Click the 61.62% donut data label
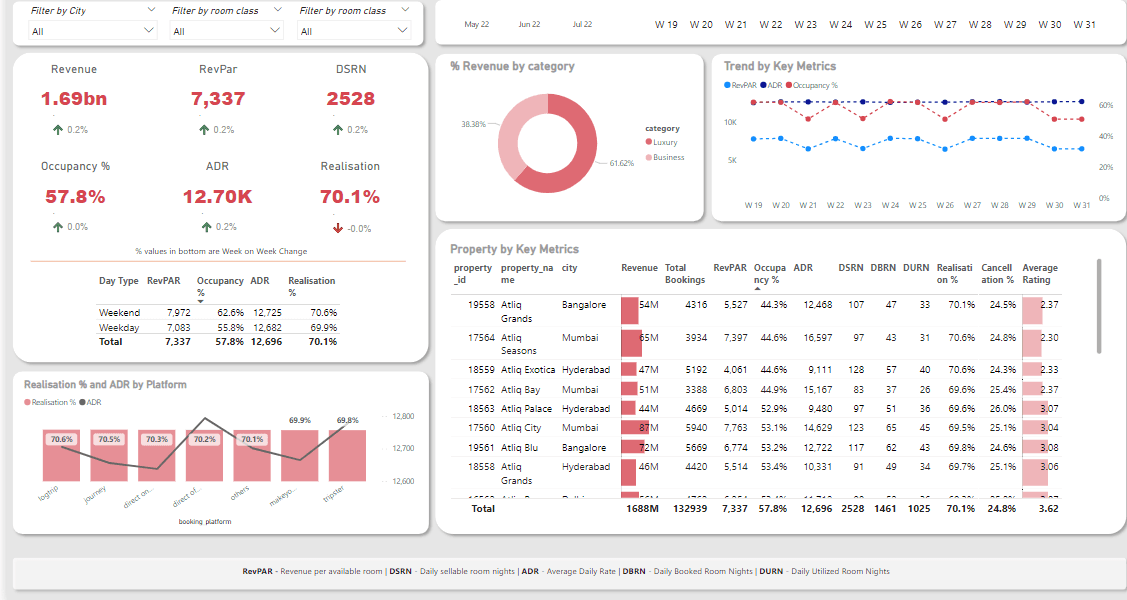This screenshot has height=600, width=1127. pyautogui.click(x=622, y=163)
